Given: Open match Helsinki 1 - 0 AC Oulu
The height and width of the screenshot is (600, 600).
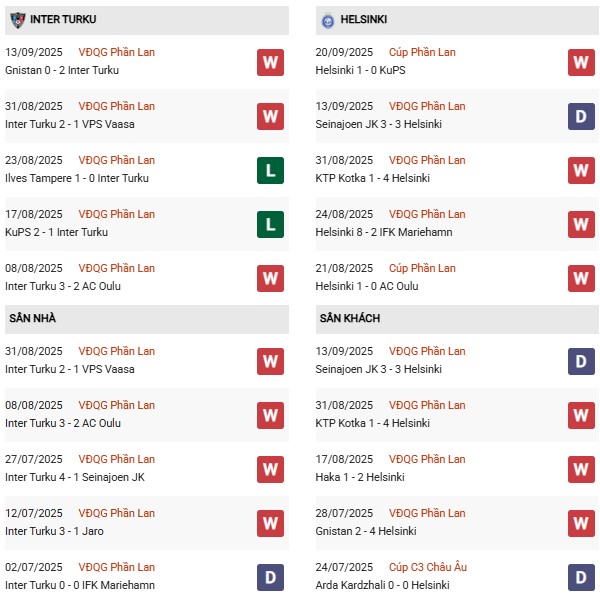Looking at the screenshot, I should click(x=367, y=286).
